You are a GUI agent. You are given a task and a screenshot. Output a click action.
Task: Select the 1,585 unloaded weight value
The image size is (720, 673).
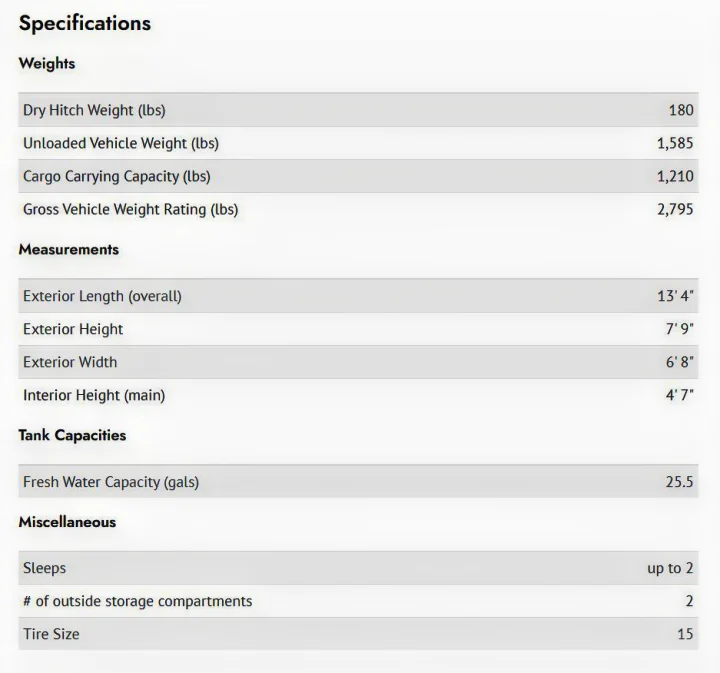[x=675, y=143]
